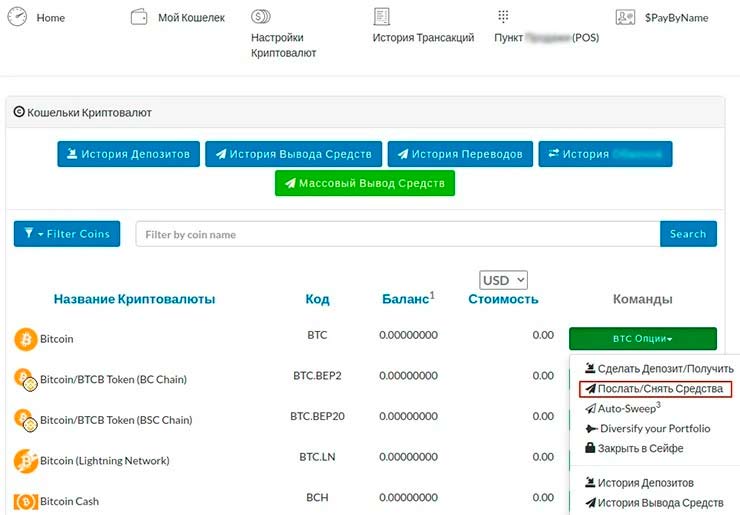Select Auto-Sweep option in menu
The height and width of the screenshot is (515, 740).
point(629,408)
